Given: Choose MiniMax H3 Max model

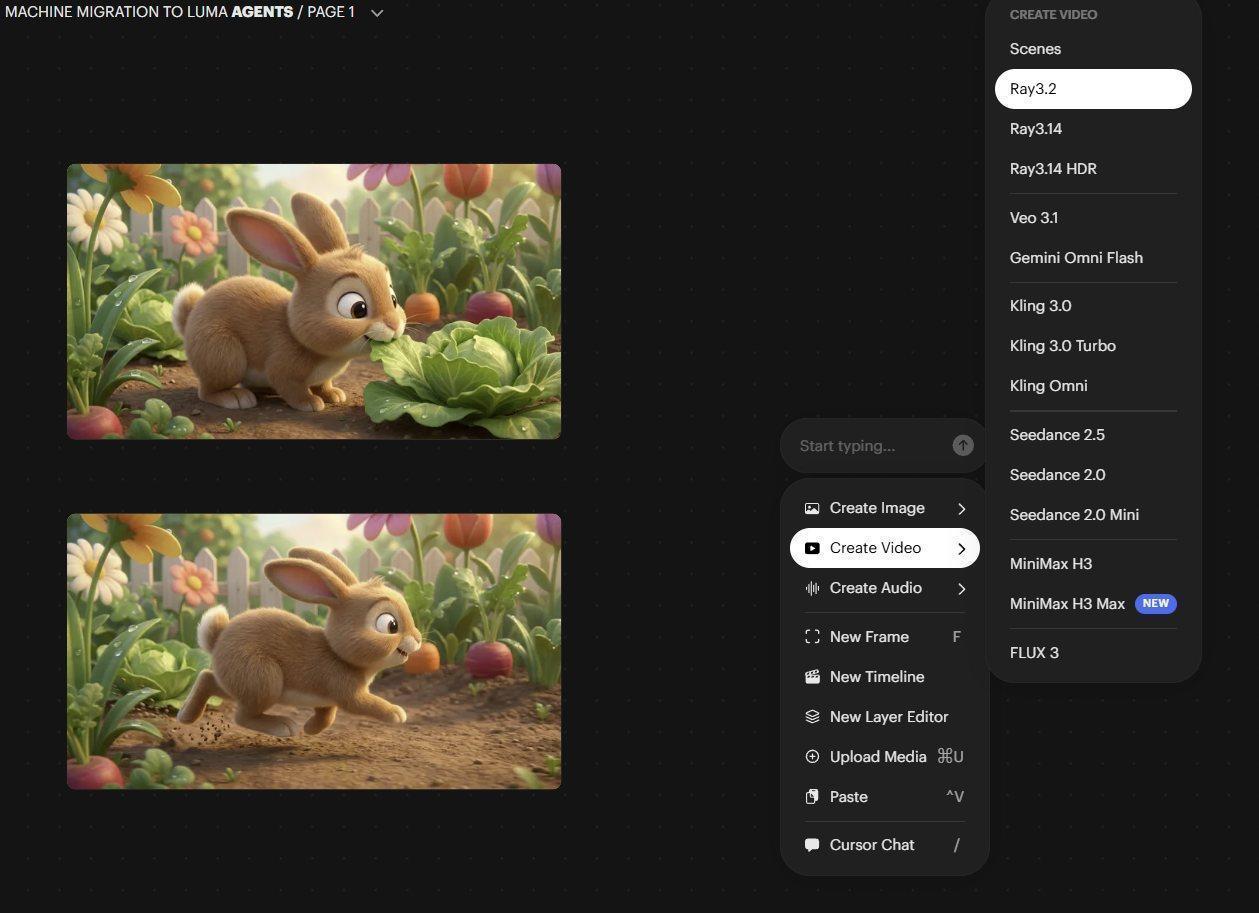Looking at the screenshot, I should point(1093,604).
